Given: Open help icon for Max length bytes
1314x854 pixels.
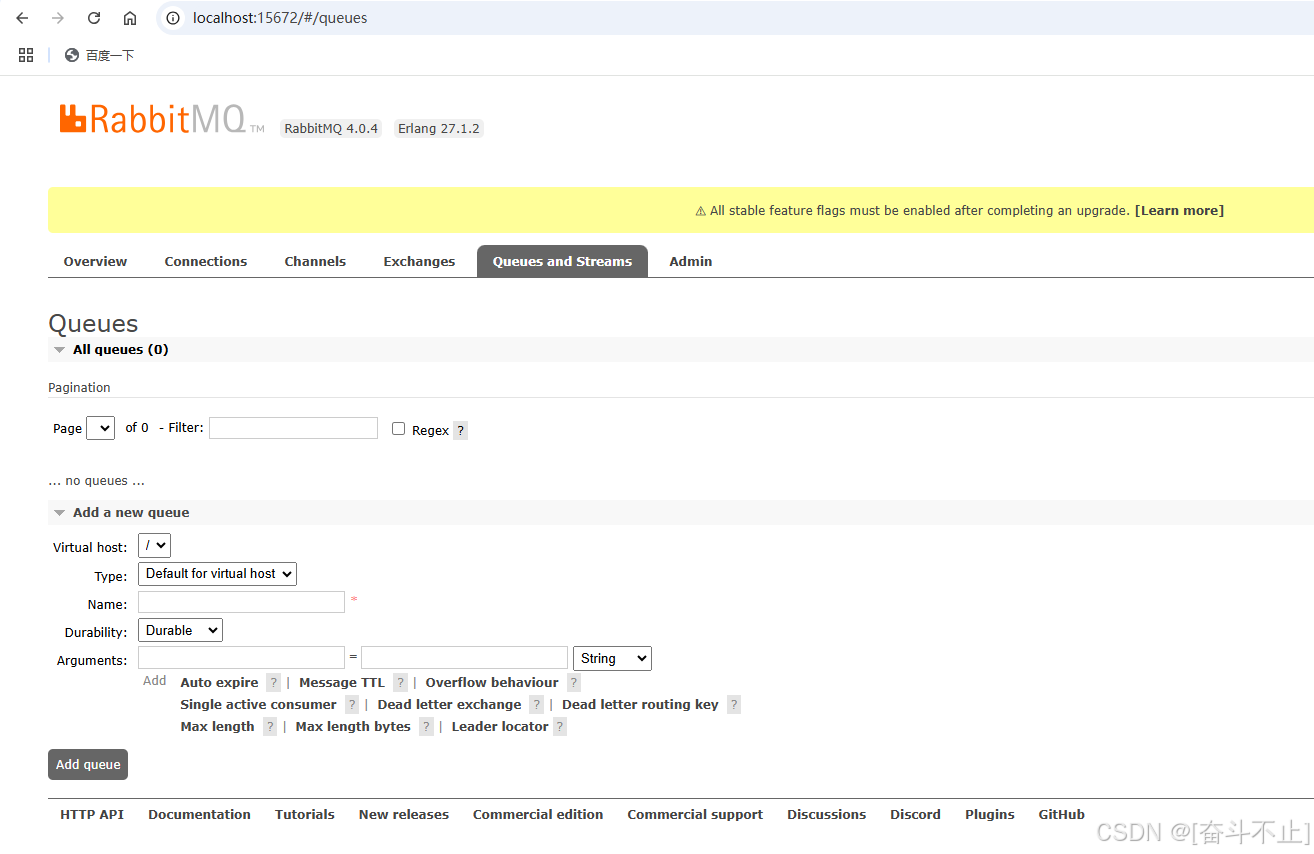Looking at the screenshot, I should (x=426, y=727).
